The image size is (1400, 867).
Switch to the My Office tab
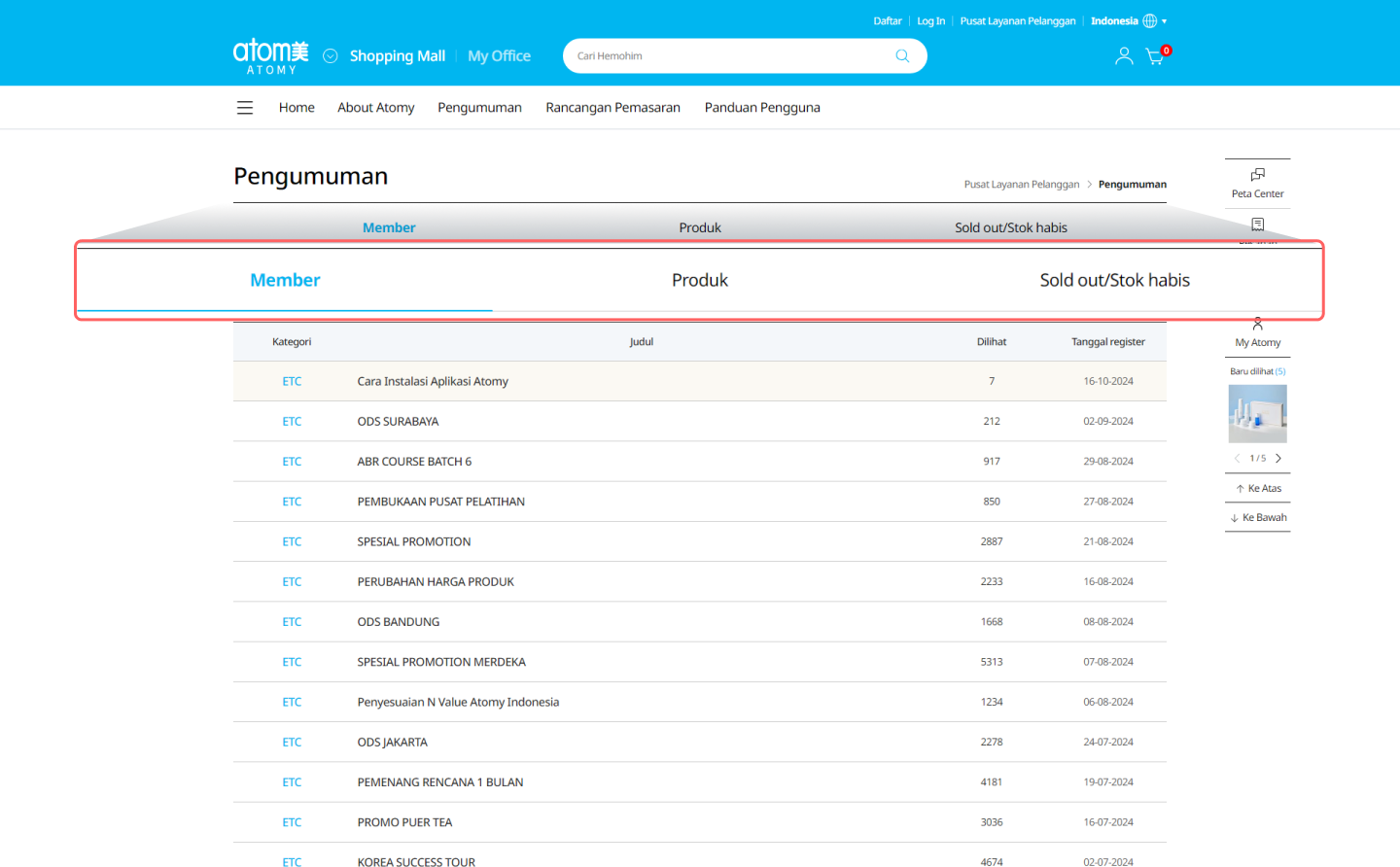point(499,56)
